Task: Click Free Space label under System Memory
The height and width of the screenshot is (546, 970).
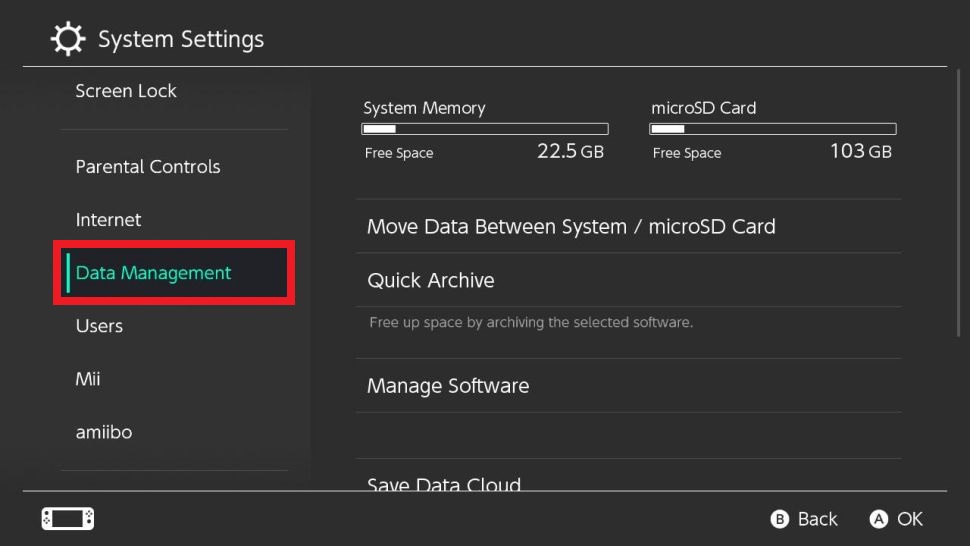Action: click(398, 153)
